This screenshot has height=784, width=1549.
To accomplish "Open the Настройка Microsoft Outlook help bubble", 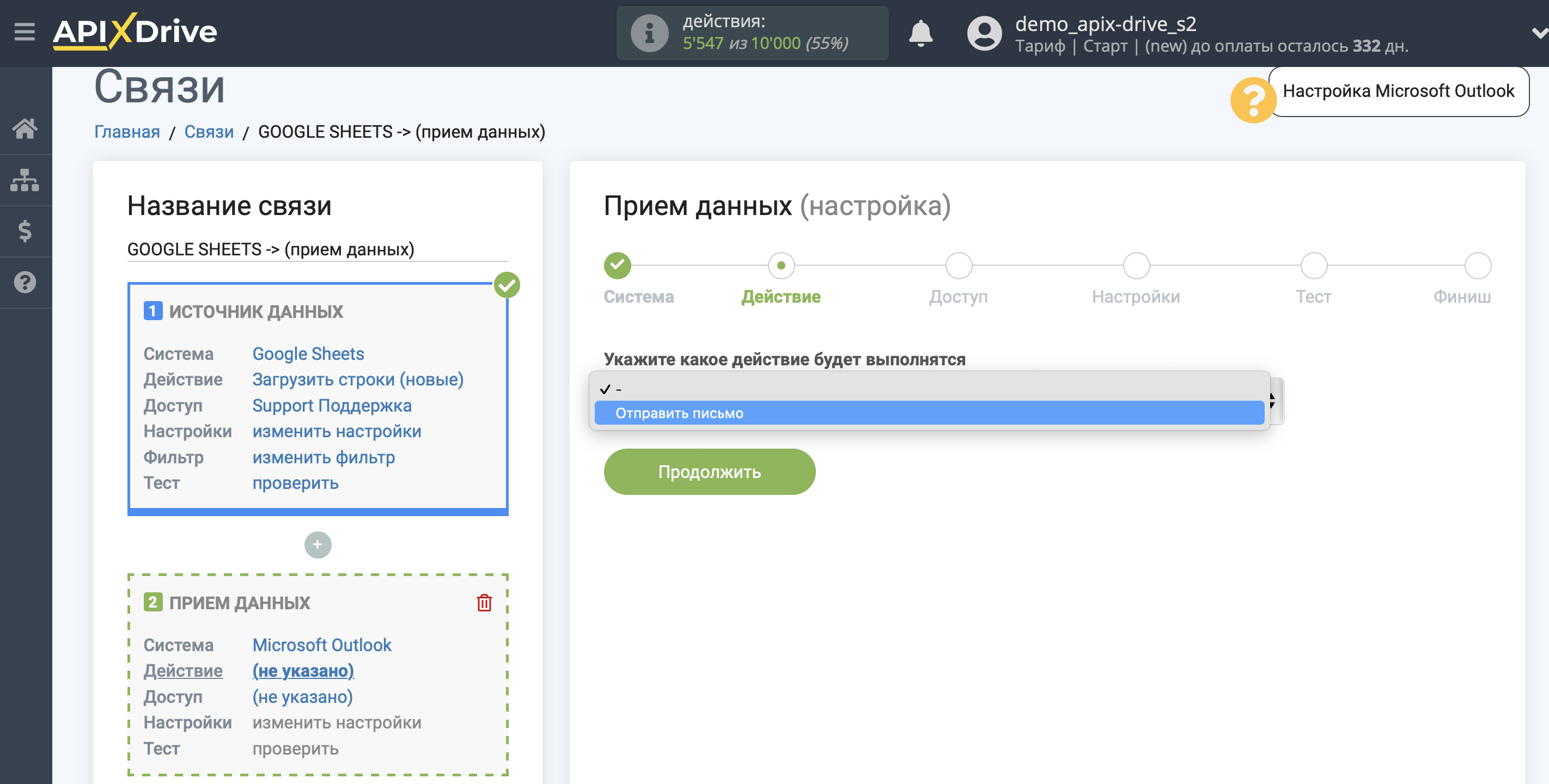I will coord(1398,91).
